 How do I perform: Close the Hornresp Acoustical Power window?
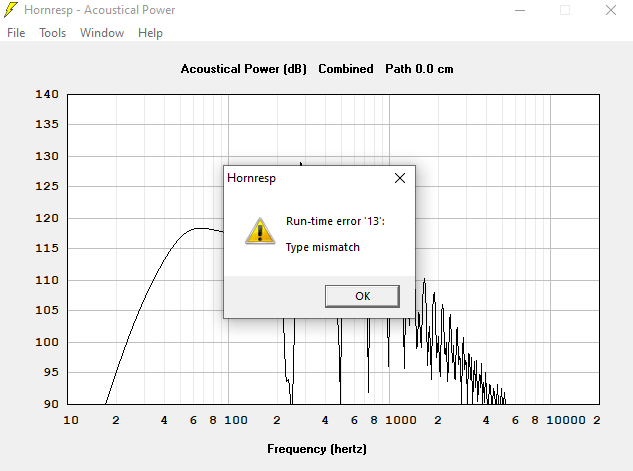point(611,10)
